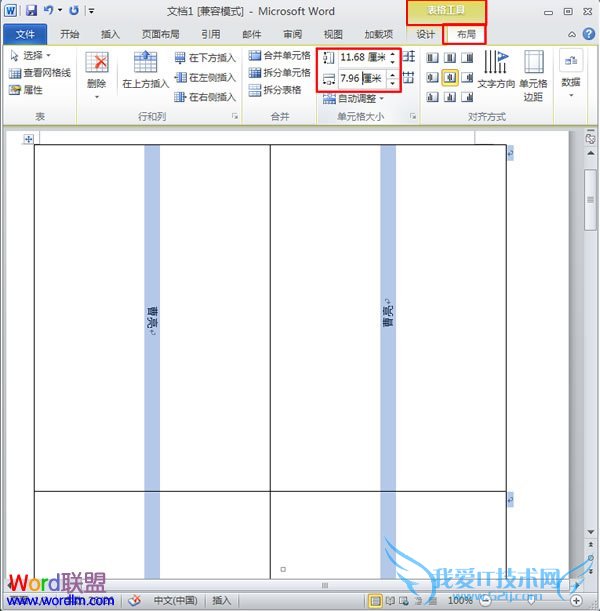
Task: Open the 单元格大小 group dialog launcher
Action: point(413,116)
